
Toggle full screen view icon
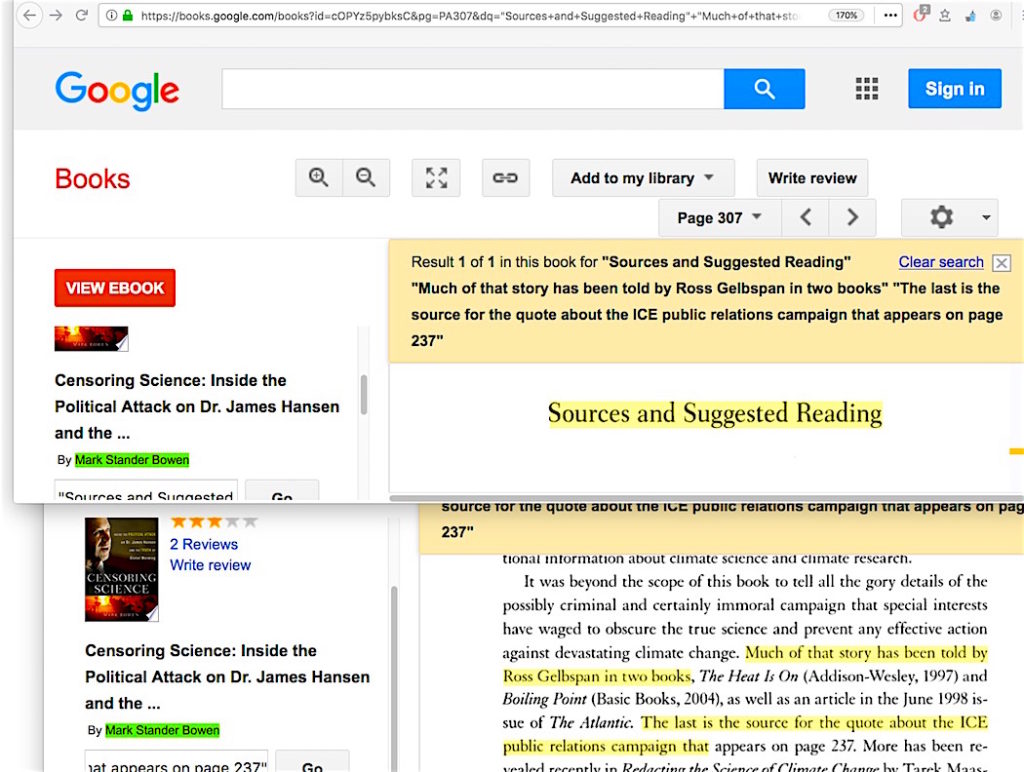[436, 178]
